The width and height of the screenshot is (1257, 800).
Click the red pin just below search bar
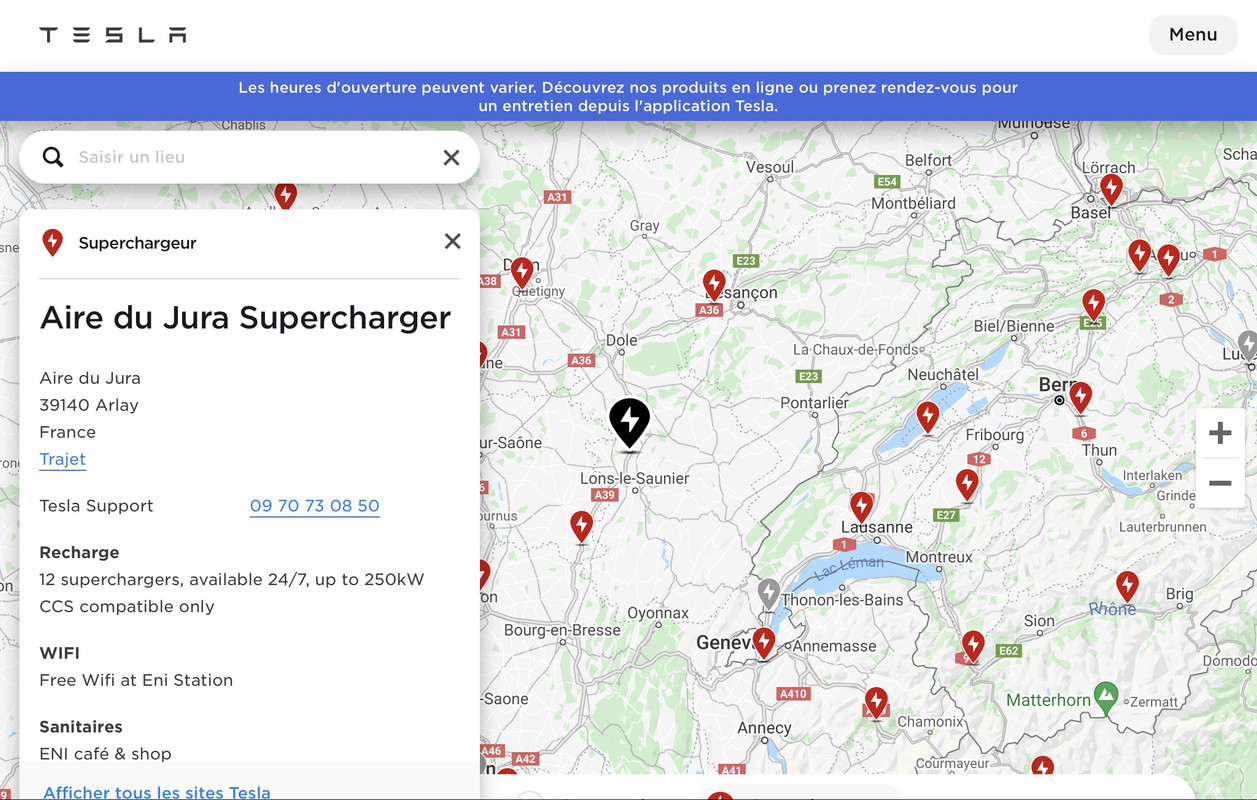click(x=286, y=195)
